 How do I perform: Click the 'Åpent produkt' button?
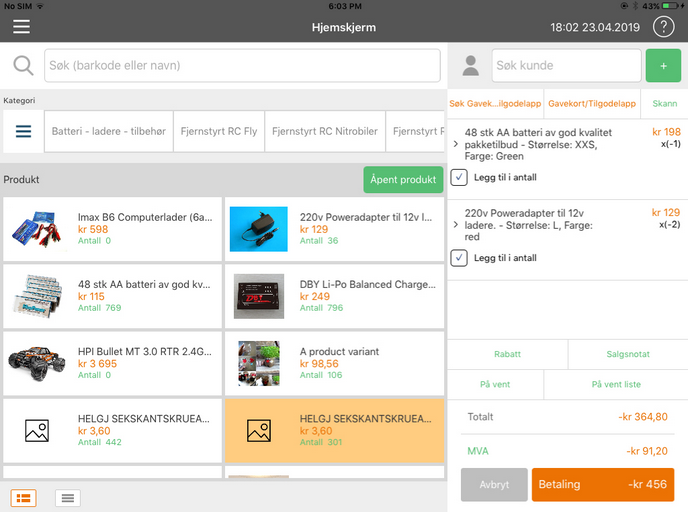(x=403, y=180)
